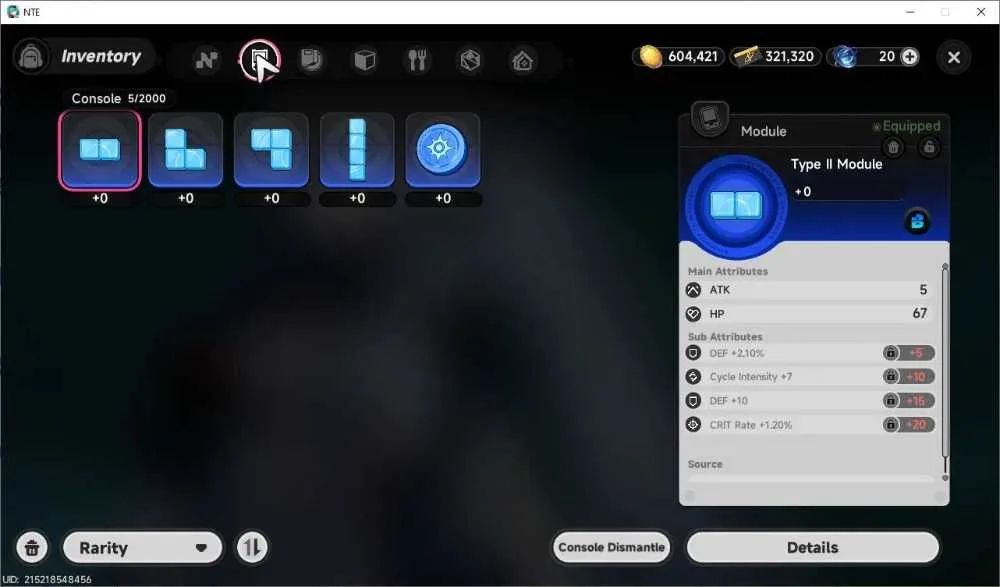The width and height of the screenshot is (1000, 587).
Task: Open the first inventory tab with N-shaped icon
Action: (x=206, y=60)
